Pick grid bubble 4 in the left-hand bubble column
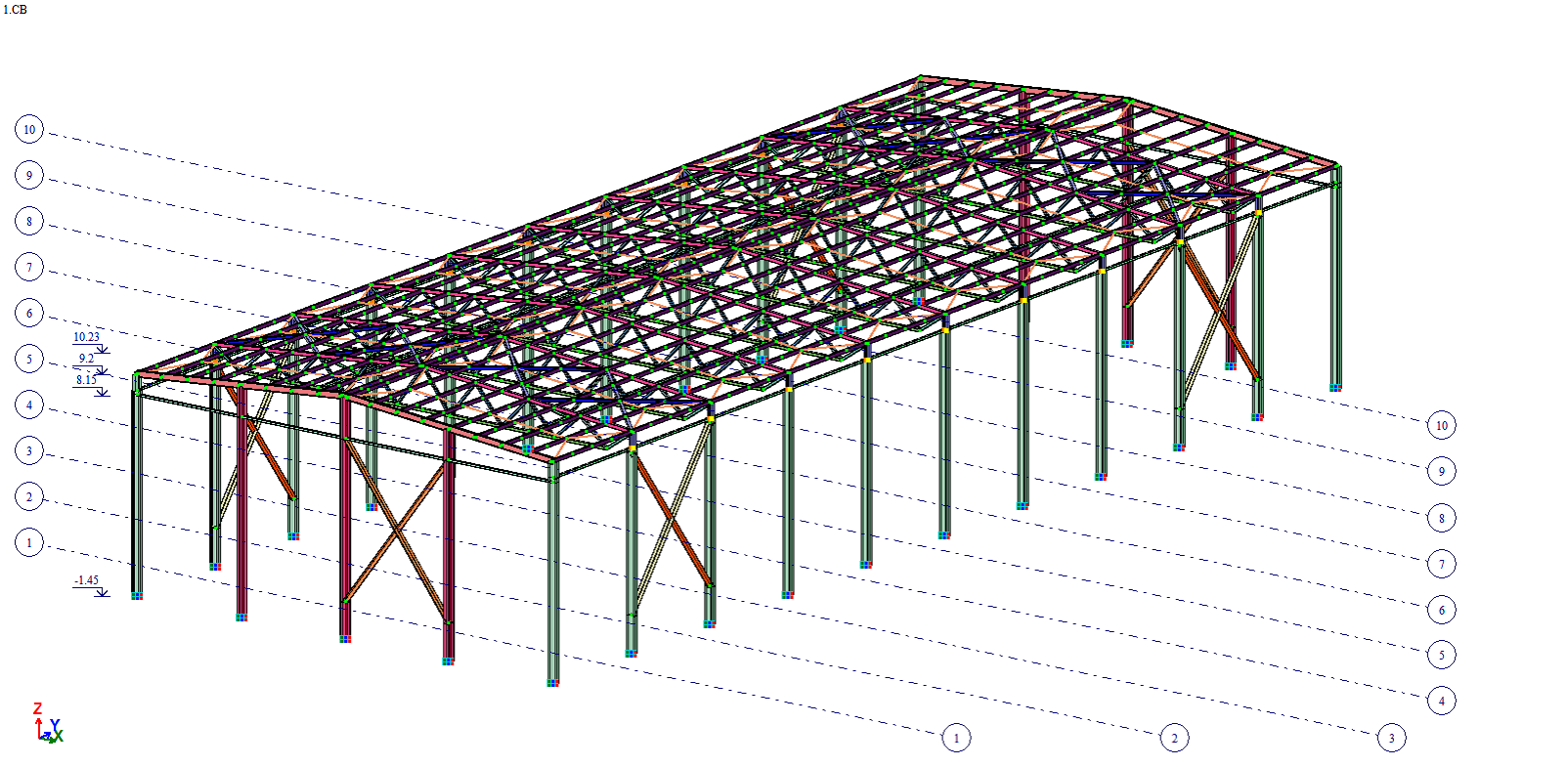1568x767 pixels. (x=29, y=405)
